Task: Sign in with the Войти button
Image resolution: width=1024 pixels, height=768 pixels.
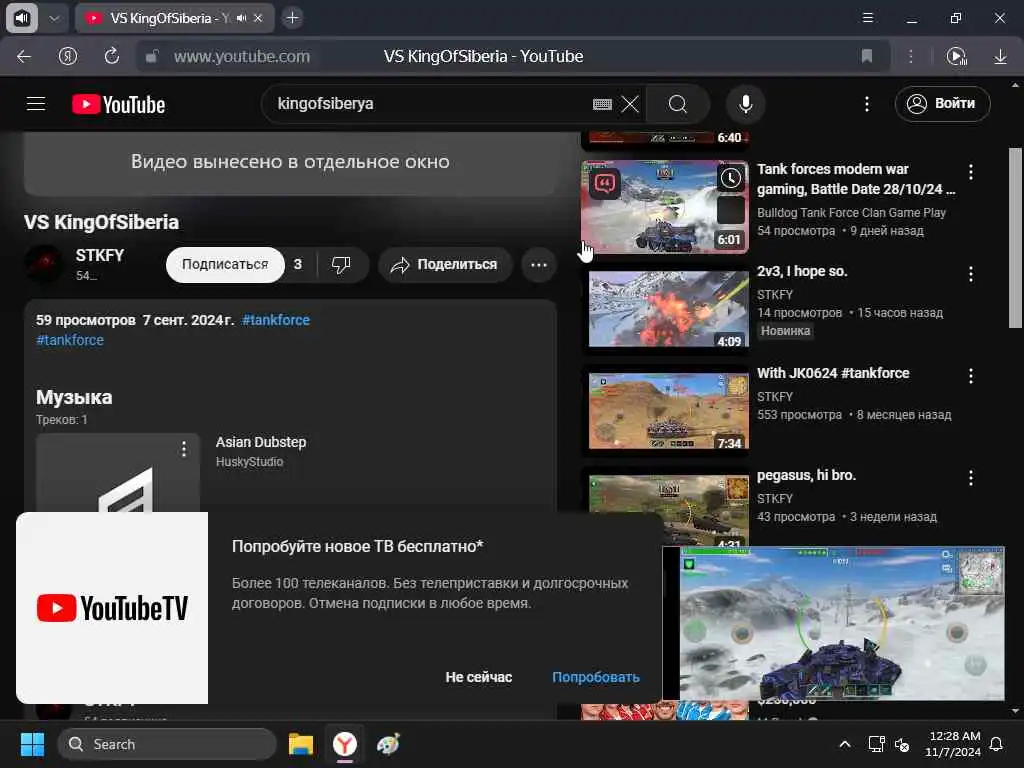Action: (x=942, y=104)
